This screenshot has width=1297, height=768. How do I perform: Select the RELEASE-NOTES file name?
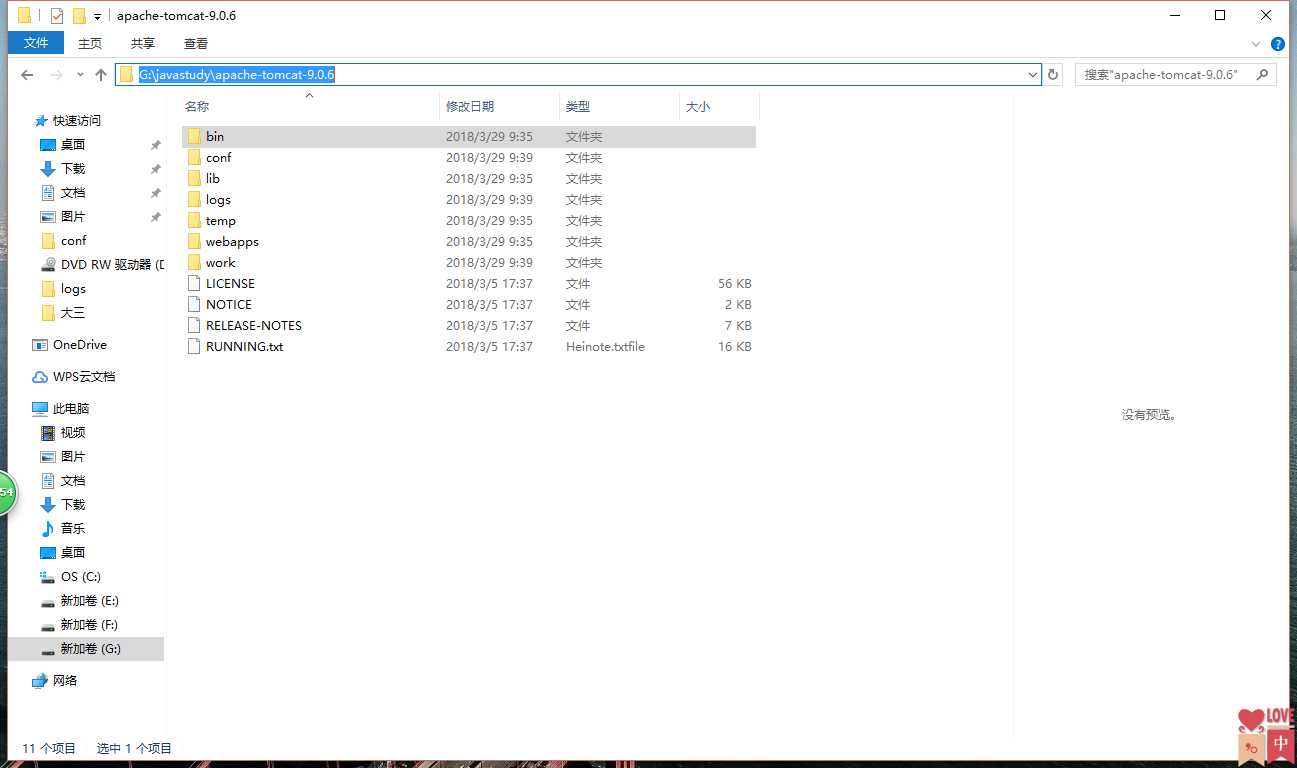point(253,325)
